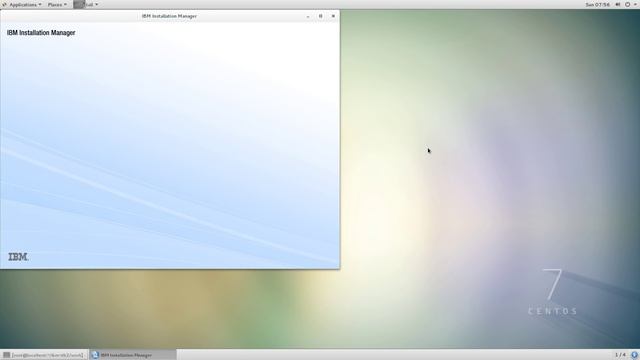Open the volume speaker icon

tap(618, 4)
